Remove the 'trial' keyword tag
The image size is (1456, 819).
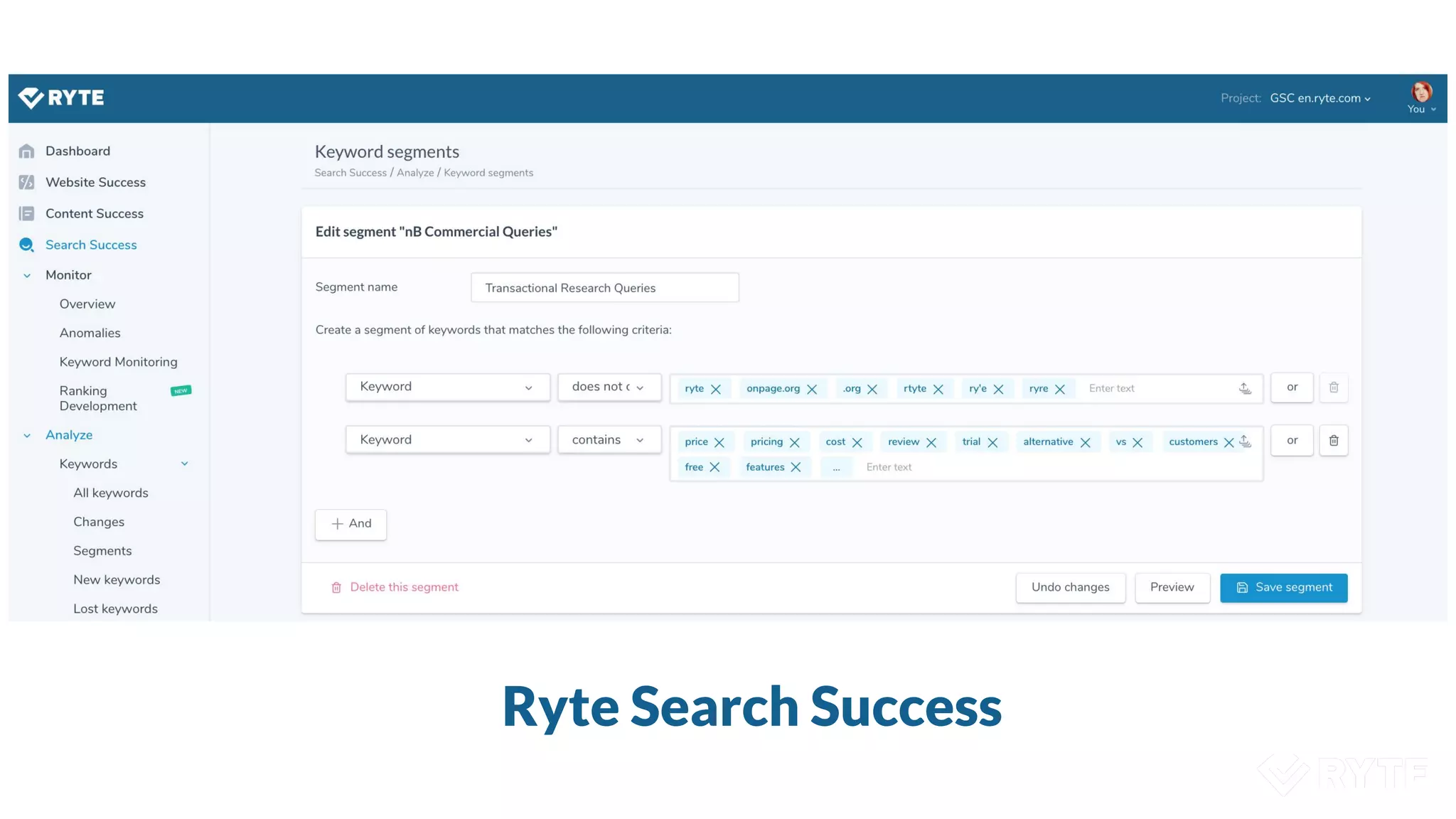coord(992,442)
